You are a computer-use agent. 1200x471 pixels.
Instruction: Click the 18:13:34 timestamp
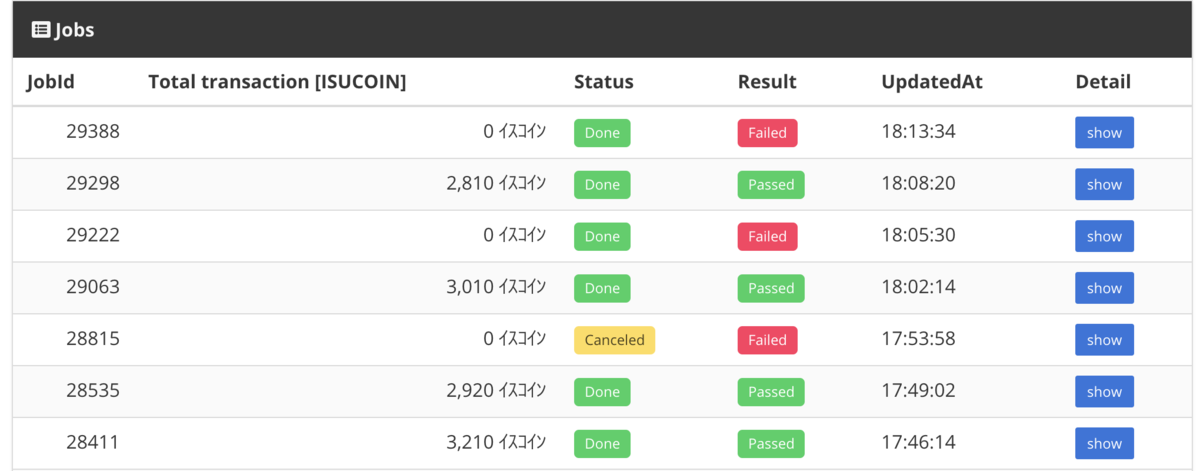[918, 131]
